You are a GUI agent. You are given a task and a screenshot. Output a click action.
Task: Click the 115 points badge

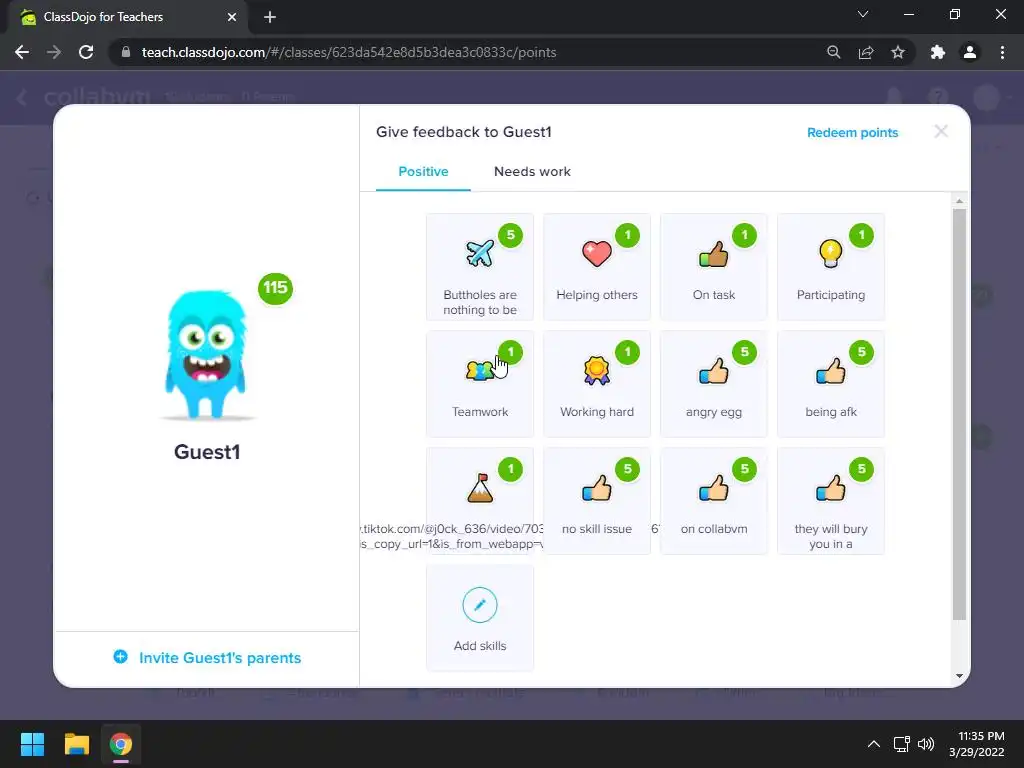tap(275, 288)
